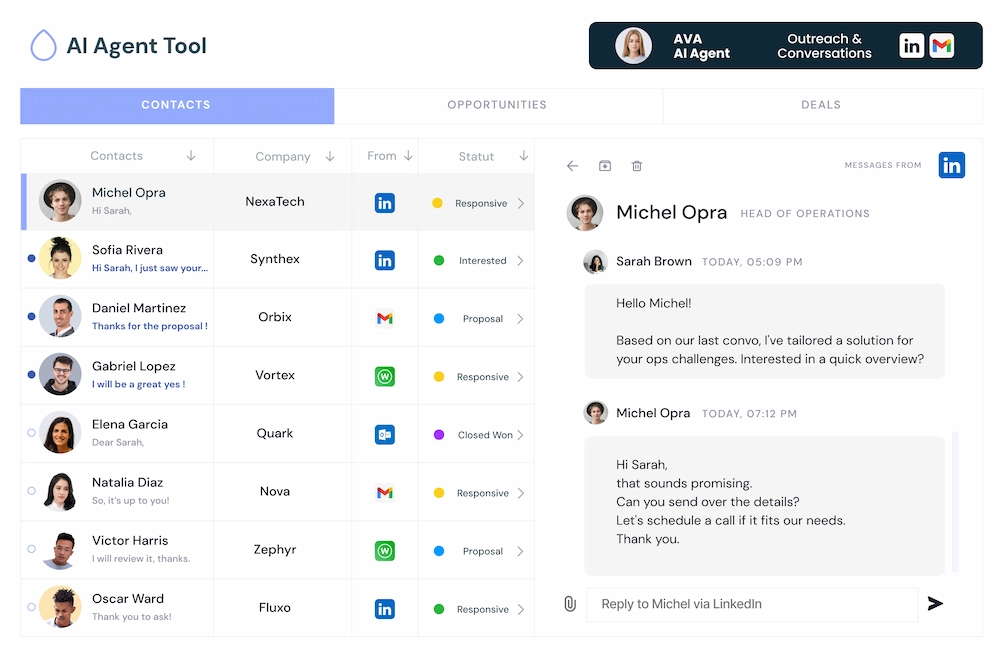Click AVA AI Agent avatar photo
Screen dimensions: 1000x670
pos(633,45)
